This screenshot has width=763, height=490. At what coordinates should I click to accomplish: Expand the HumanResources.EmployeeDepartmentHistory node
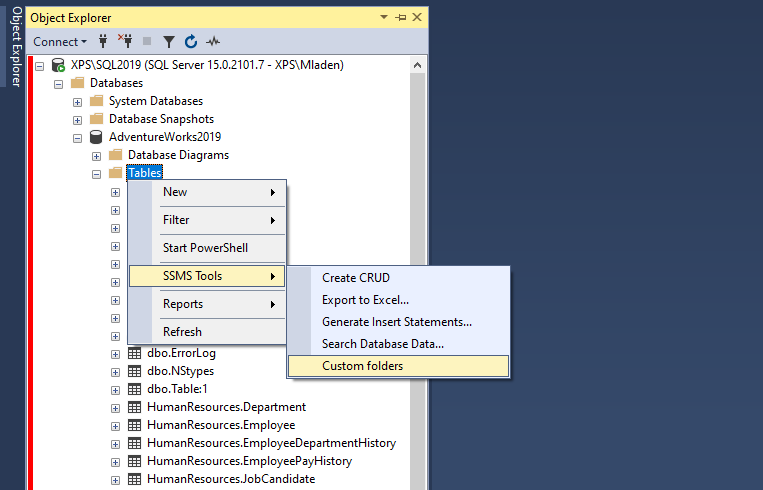115,444
